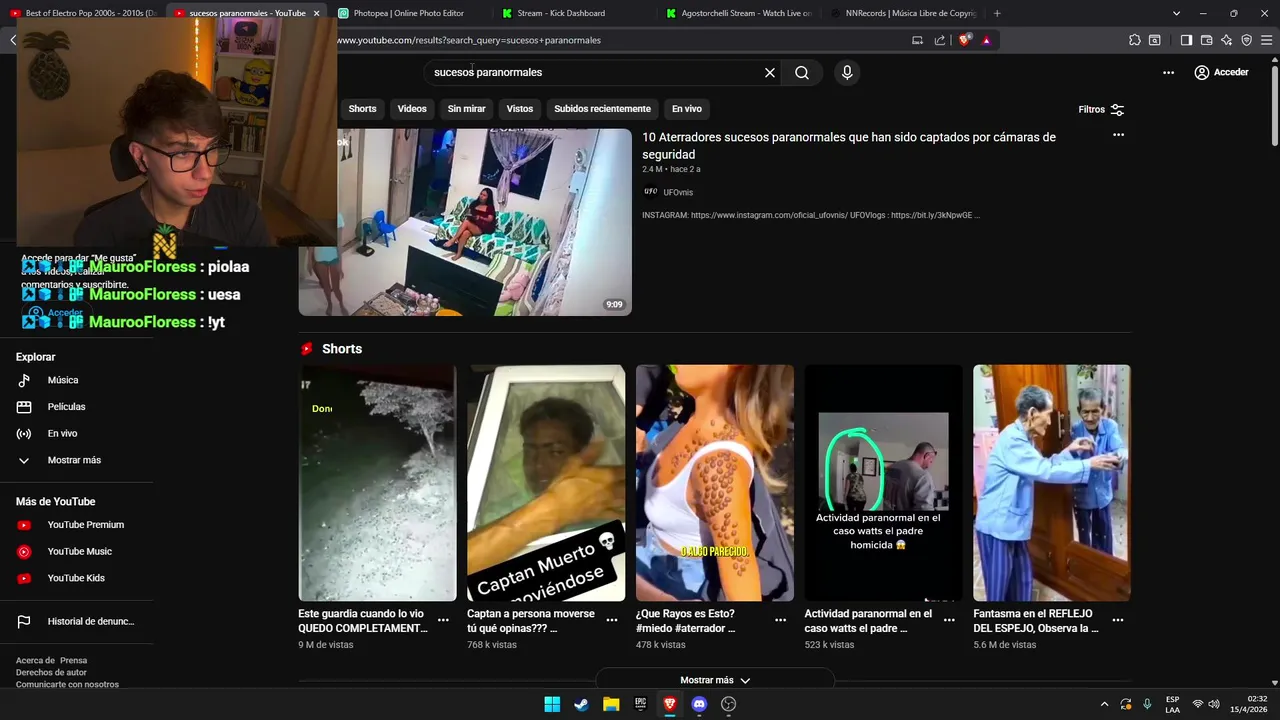Open Steam from the taskbar
The width and height of the screenshot is (1280, 720).
coord(581,704)
